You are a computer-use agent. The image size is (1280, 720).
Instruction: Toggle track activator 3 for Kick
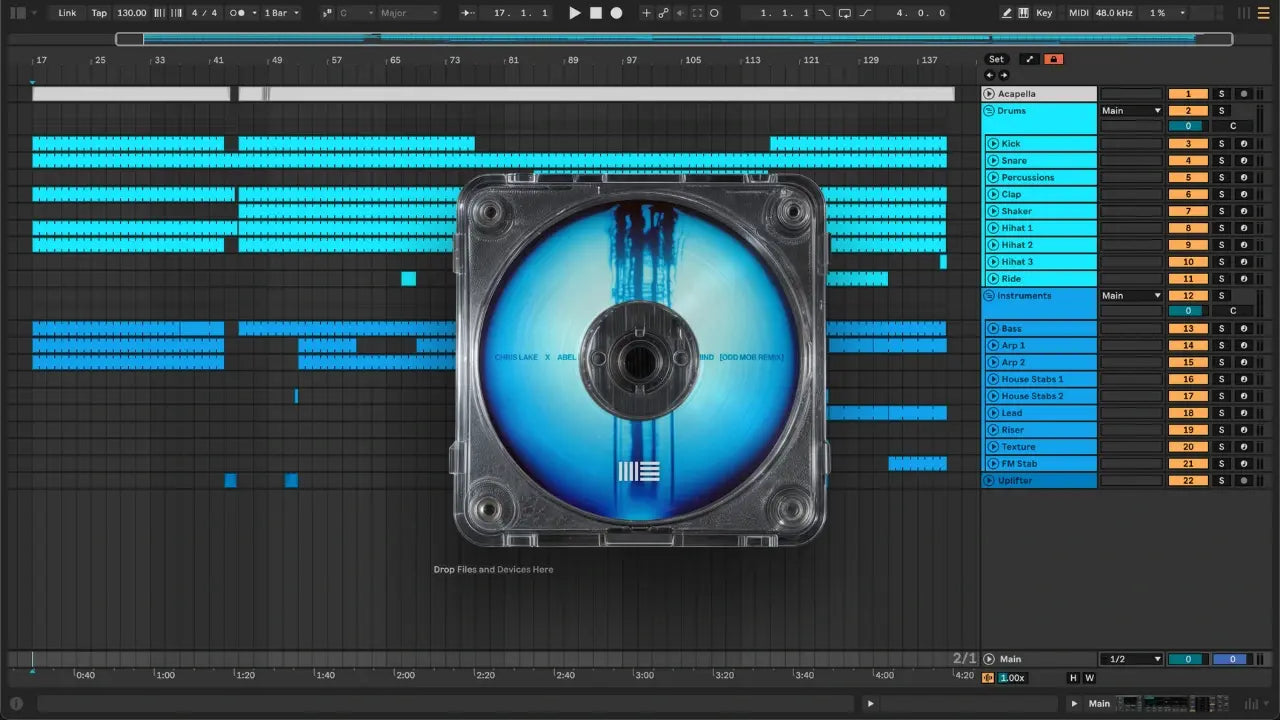(x=1188, y=144)
